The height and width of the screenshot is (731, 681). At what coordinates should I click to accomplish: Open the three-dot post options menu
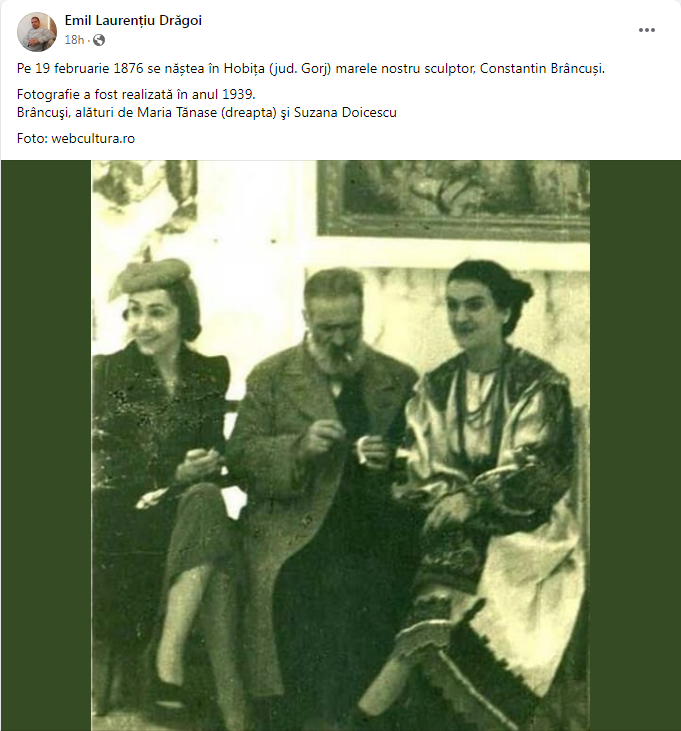pyautogui.click(x=647, y=30)
